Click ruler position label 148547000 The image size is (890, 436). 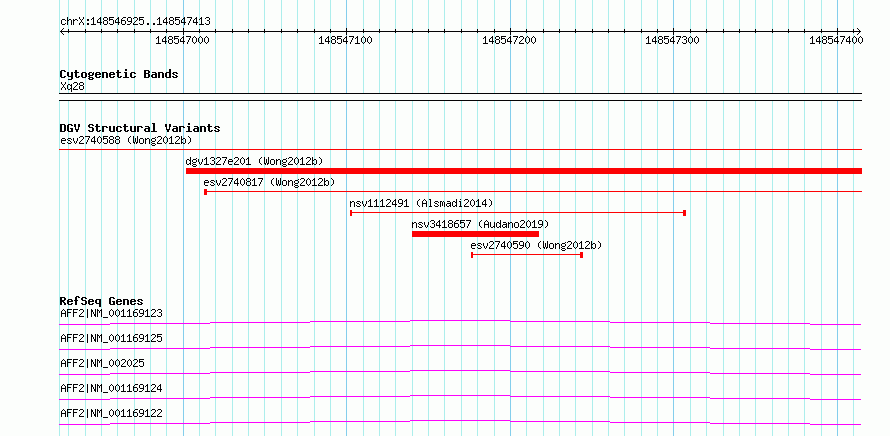[182, 40]
